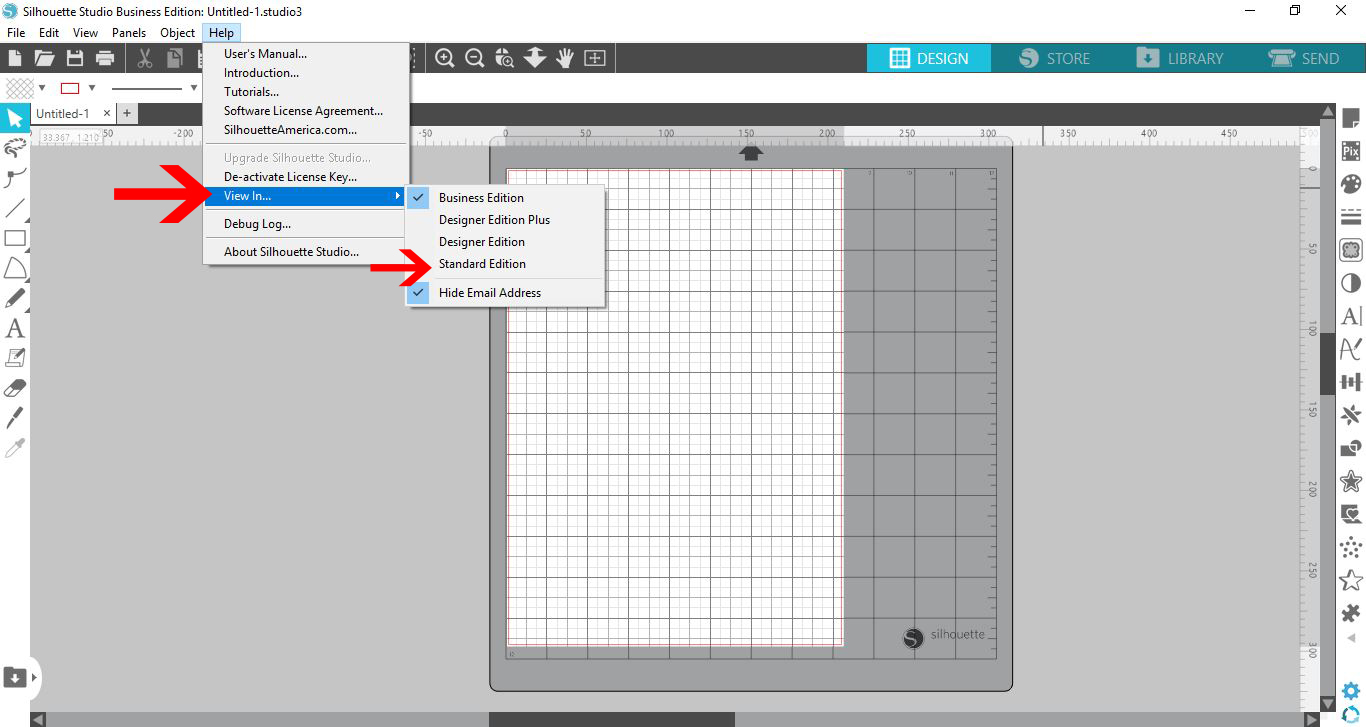Select the Freehand pencil tool
1366x727 pixels.
point(14,298)
